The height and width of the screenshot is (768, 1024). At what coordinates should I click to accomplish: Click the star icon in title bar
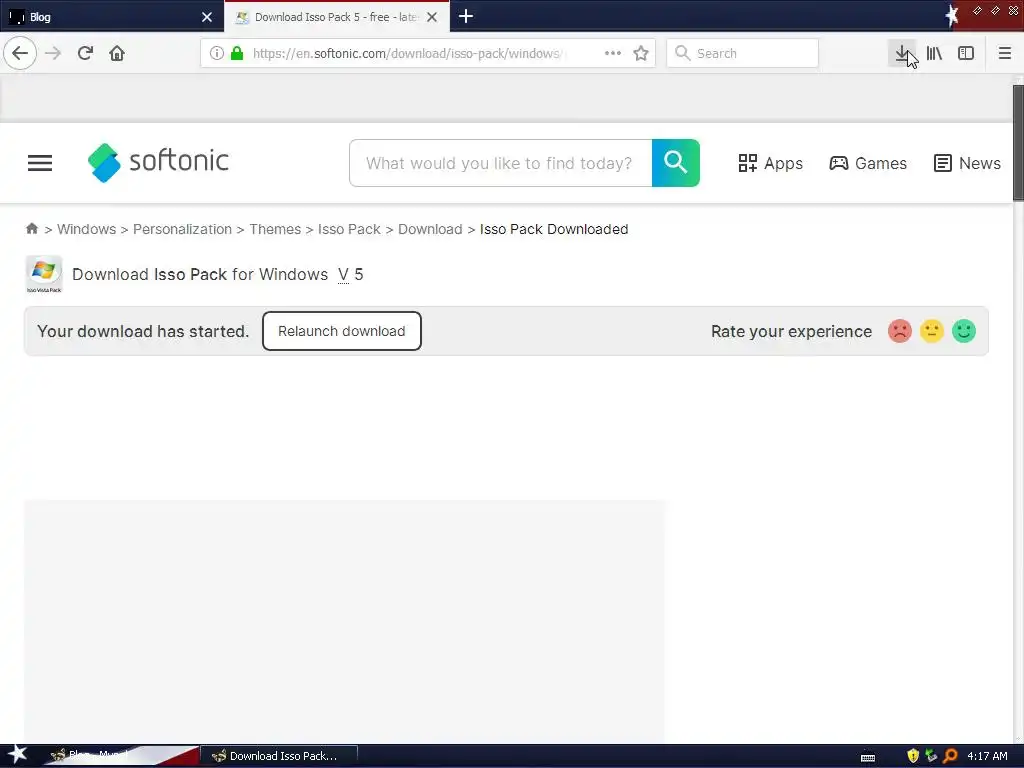coord(951,16)
